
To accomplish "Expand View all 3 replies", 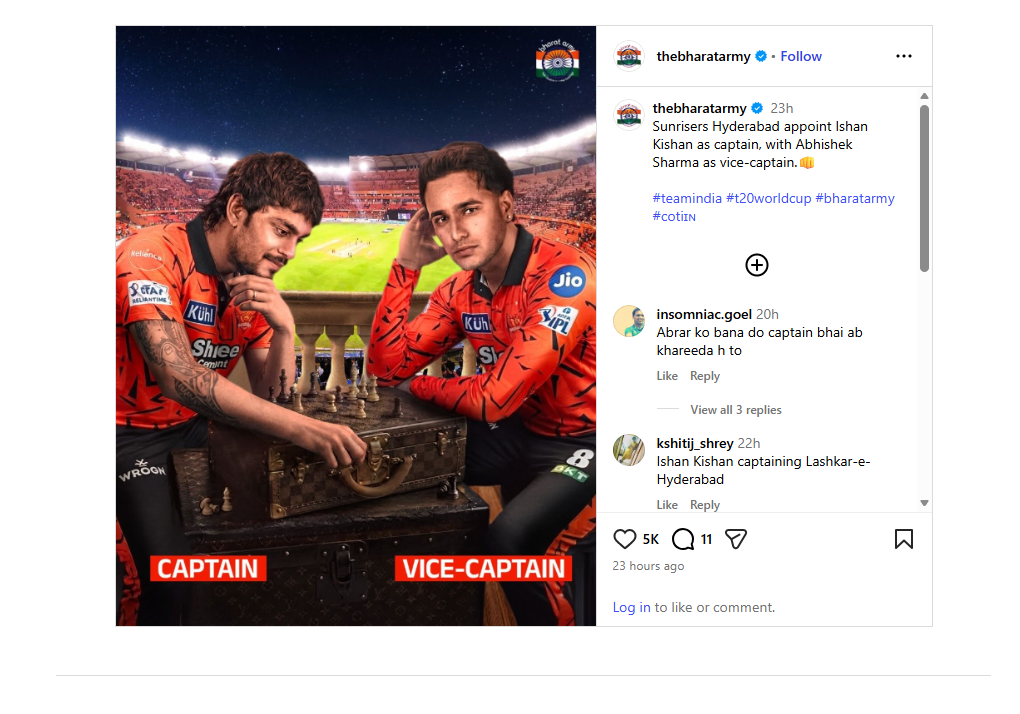I will 736,410.
